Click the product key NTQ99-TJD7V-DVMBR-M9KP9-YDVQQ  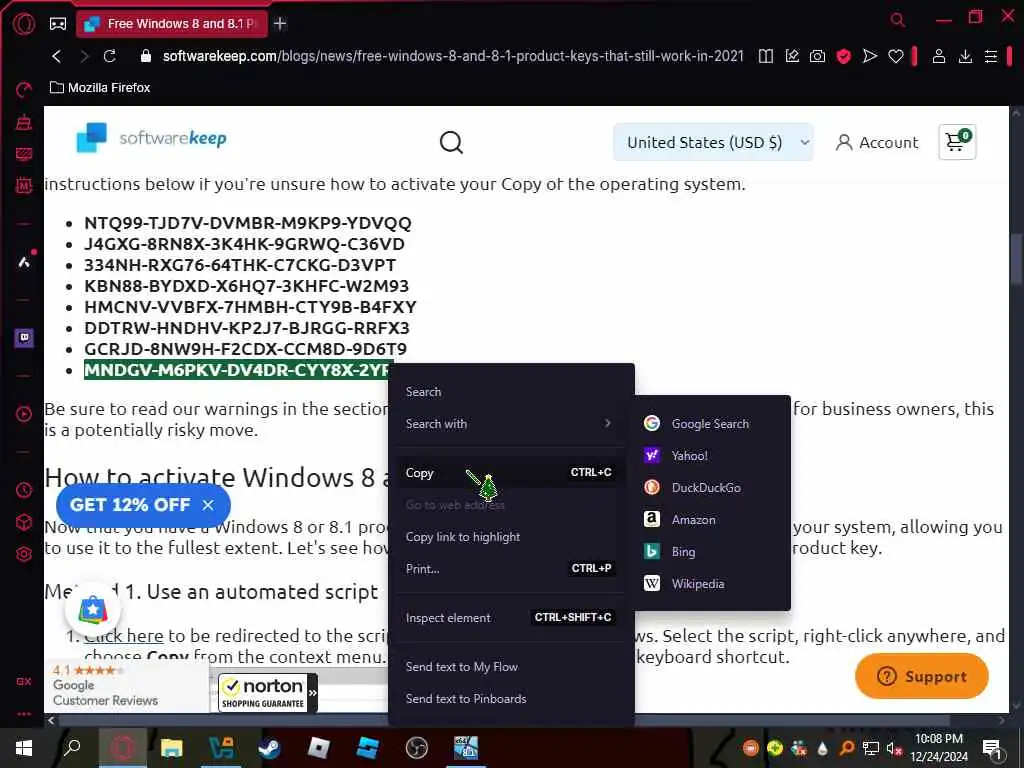pyautogui.click(x=248, y=223)
